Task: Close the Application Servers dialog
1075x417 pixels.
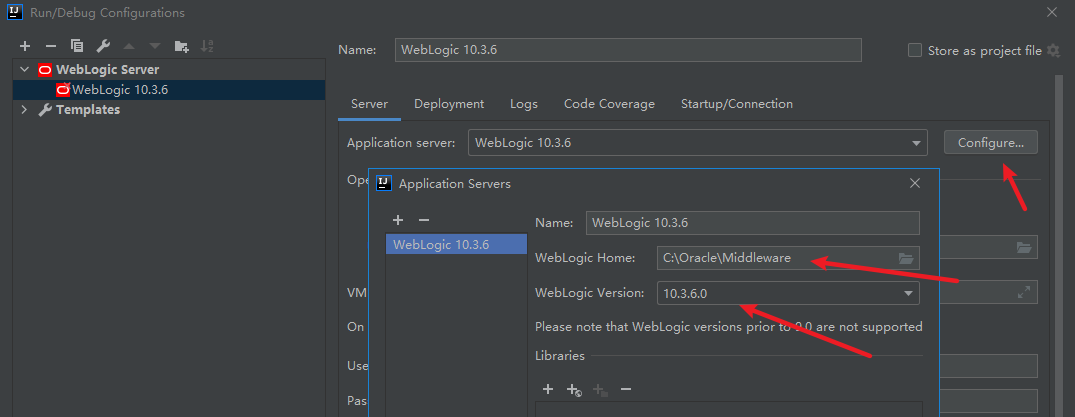Action: [915, 183]
